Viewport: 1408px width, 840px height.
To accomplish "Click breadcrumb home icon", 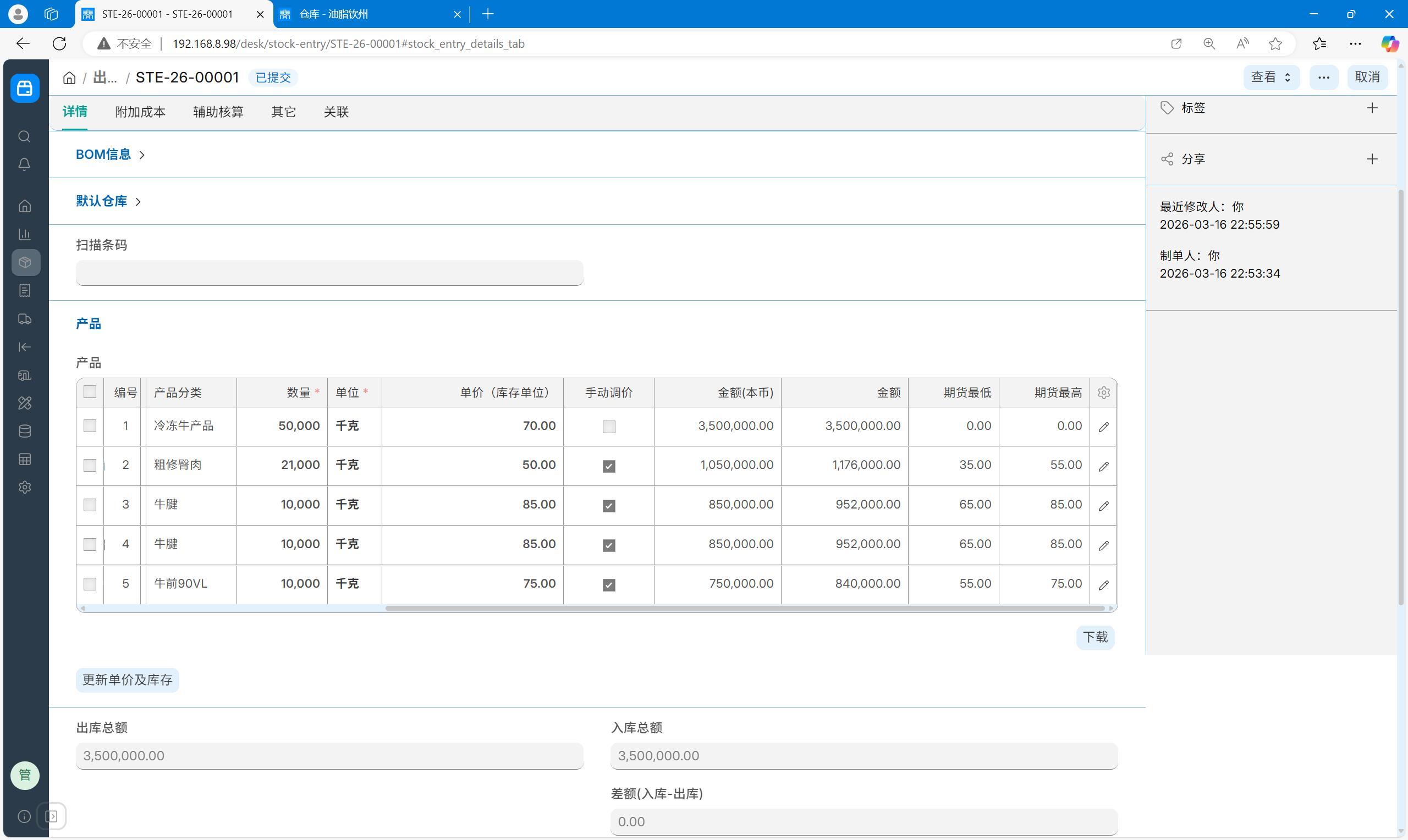I will [69, 78].
